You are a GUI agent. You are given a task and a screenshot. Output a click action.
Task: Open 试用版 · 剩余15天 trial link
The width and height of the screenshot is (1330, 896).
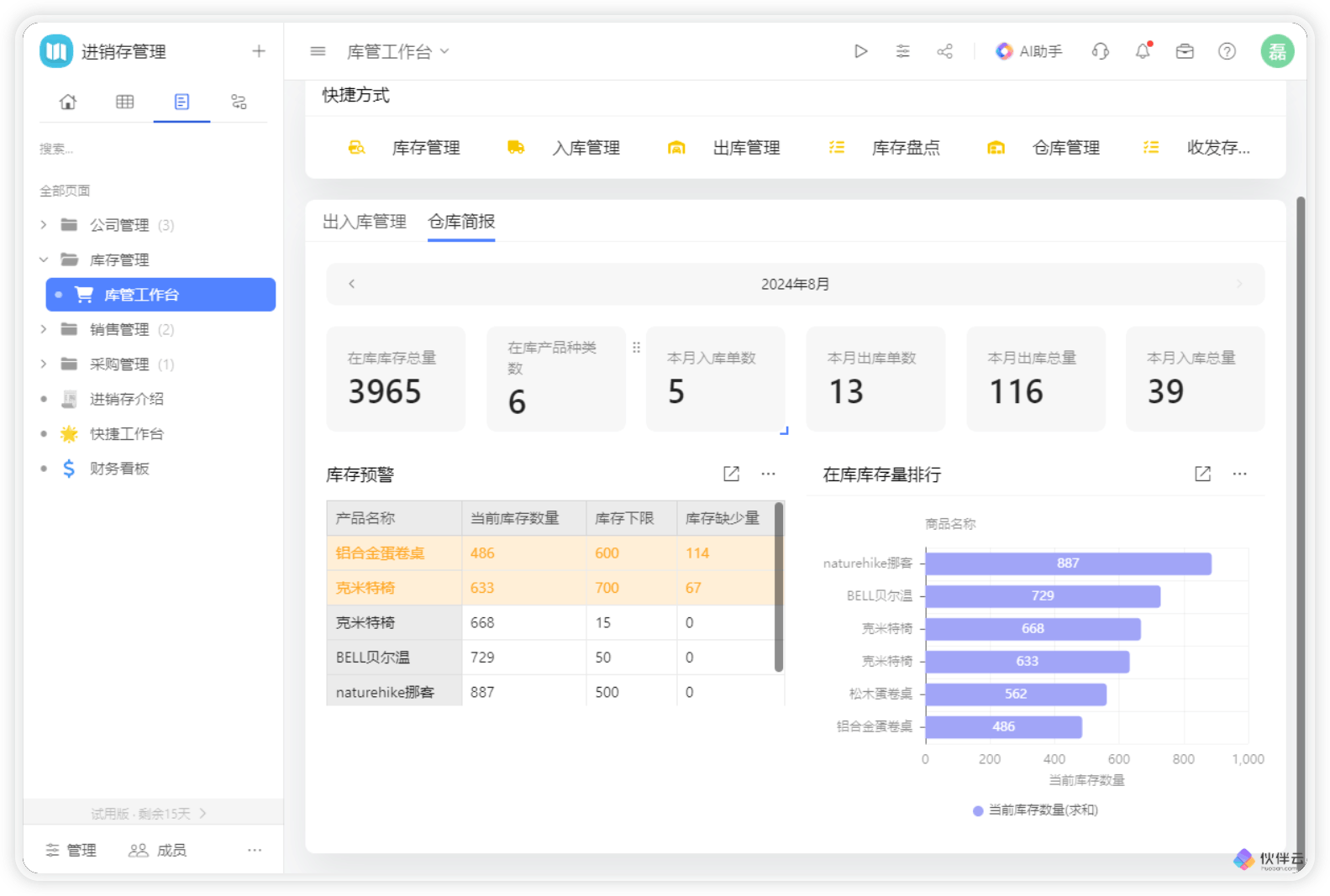tap(149, 814)
